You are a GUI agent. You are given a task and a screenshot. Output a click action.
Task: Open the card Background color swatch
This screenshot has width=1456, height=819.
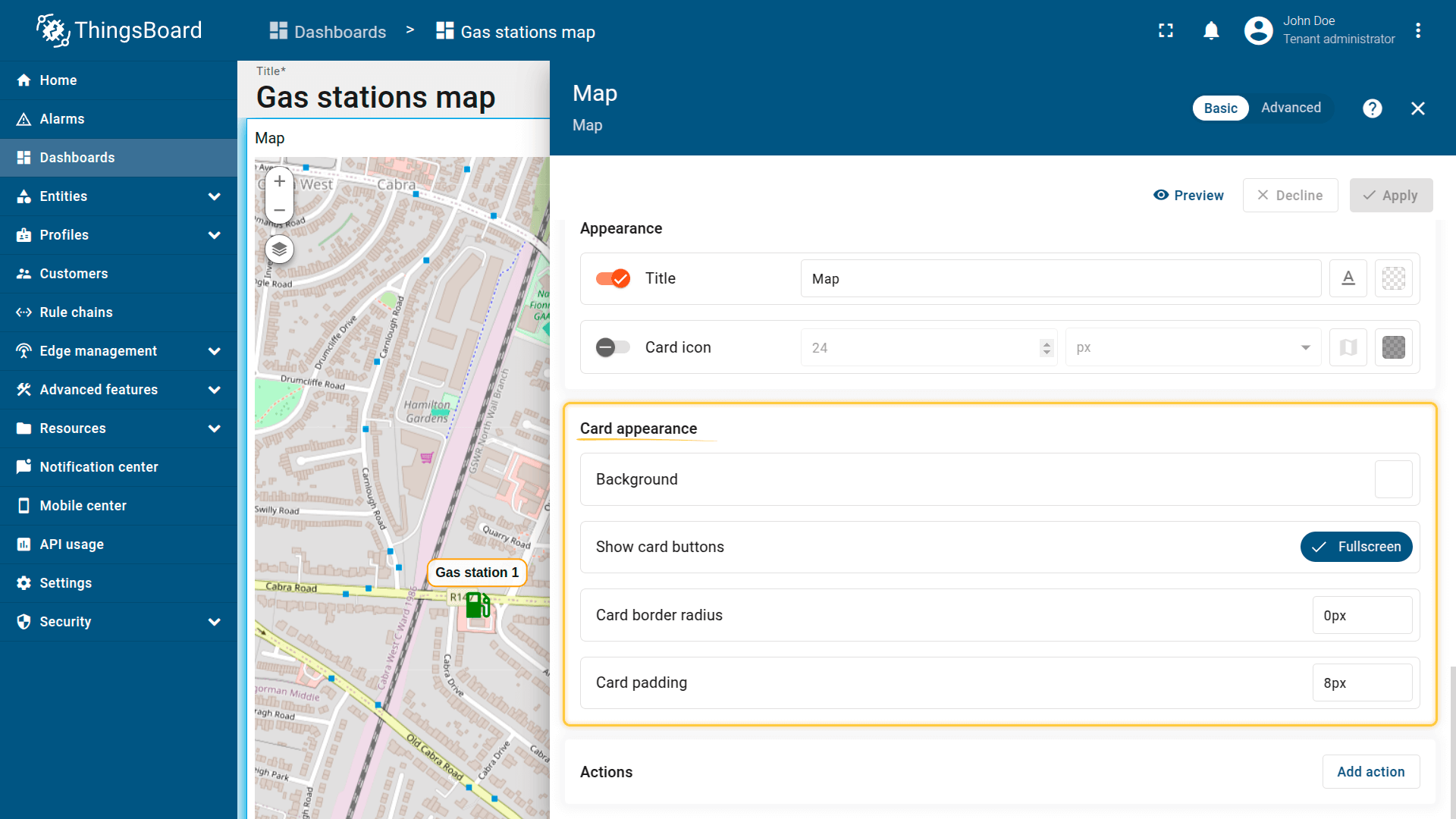[x=1393, y=479]
